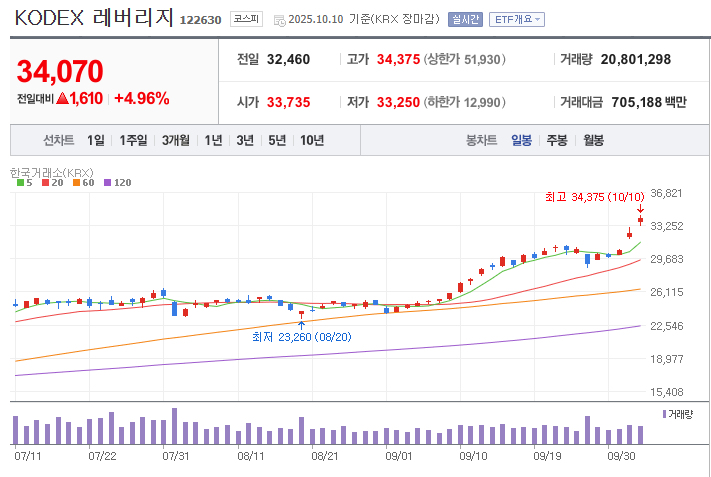The width and height of the screenshot is (711, 477).
Task: Click the 22,546 price axis label
Action: pyautogui.click(x=666, y=326)
